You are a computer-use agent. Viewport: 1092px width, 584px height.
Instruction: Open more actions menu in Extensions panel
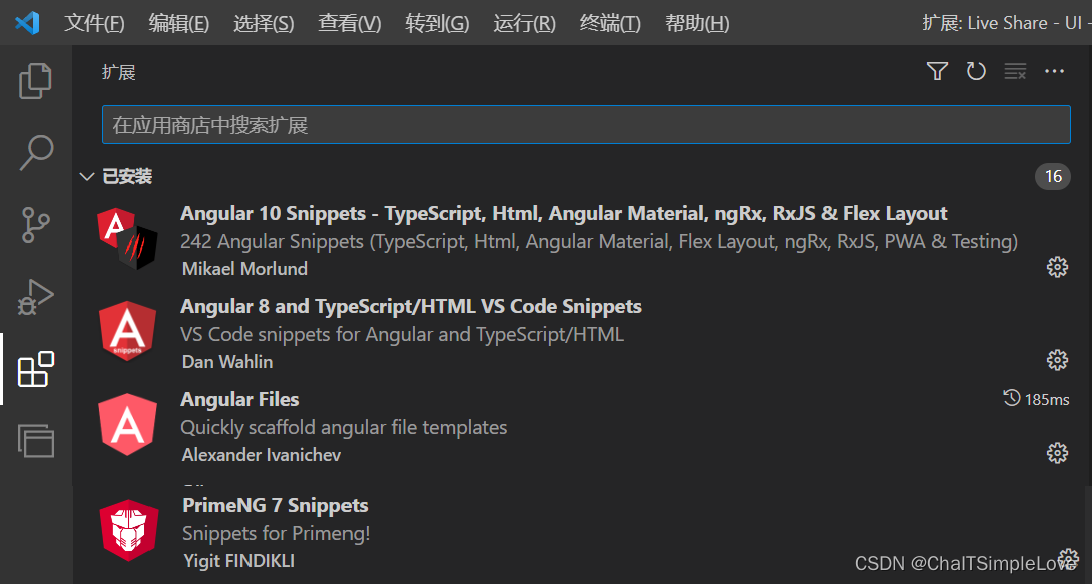pyautogui.click(x=1054, y=71)
